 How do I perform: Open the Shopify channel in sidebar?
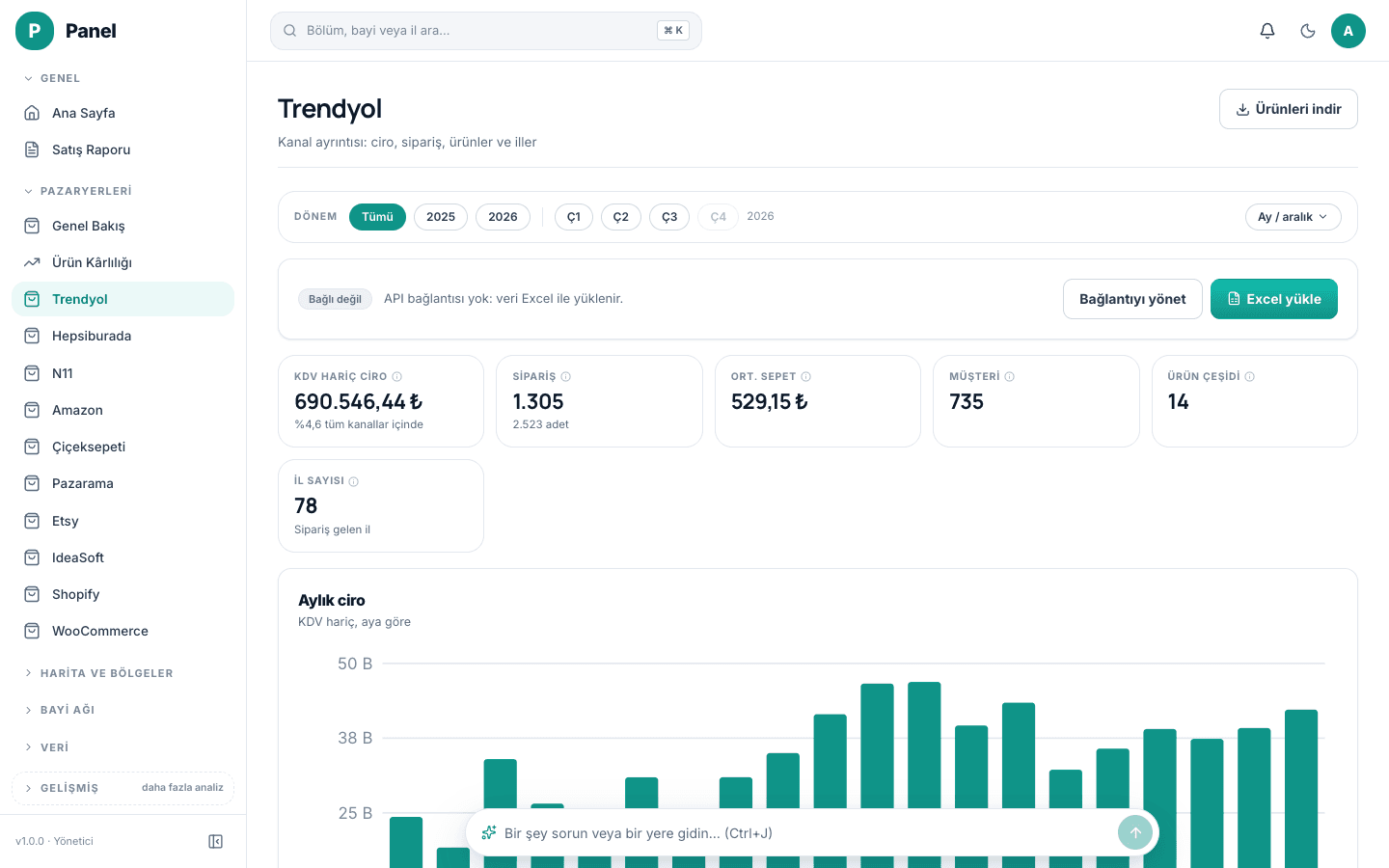coord(123,594)
